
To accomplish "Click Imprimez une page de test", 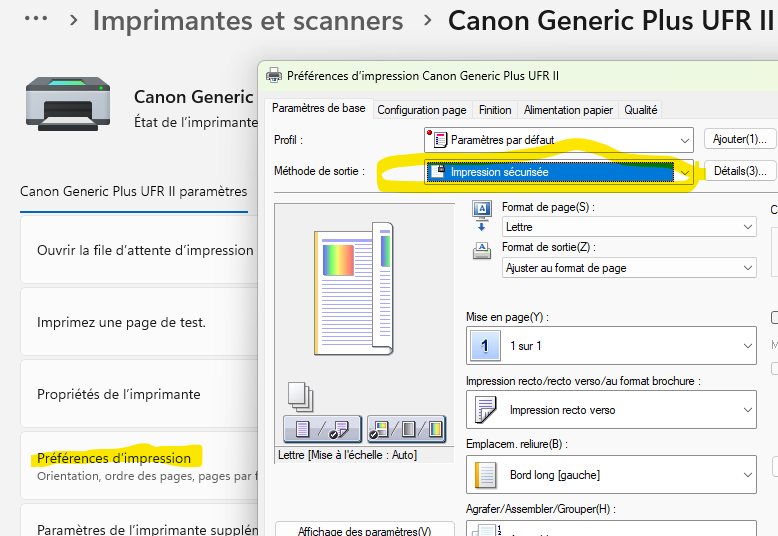I will coord(139,322).
